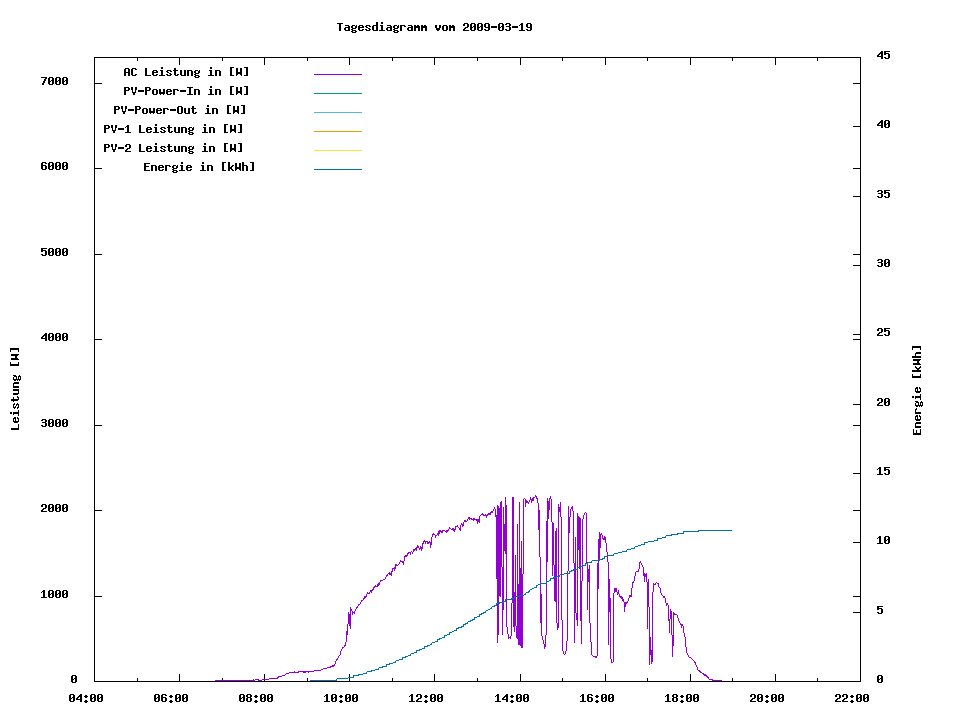960x720 pixels.
Task: Click the 14:00 time axis tick label
Action: pos(512,698)
